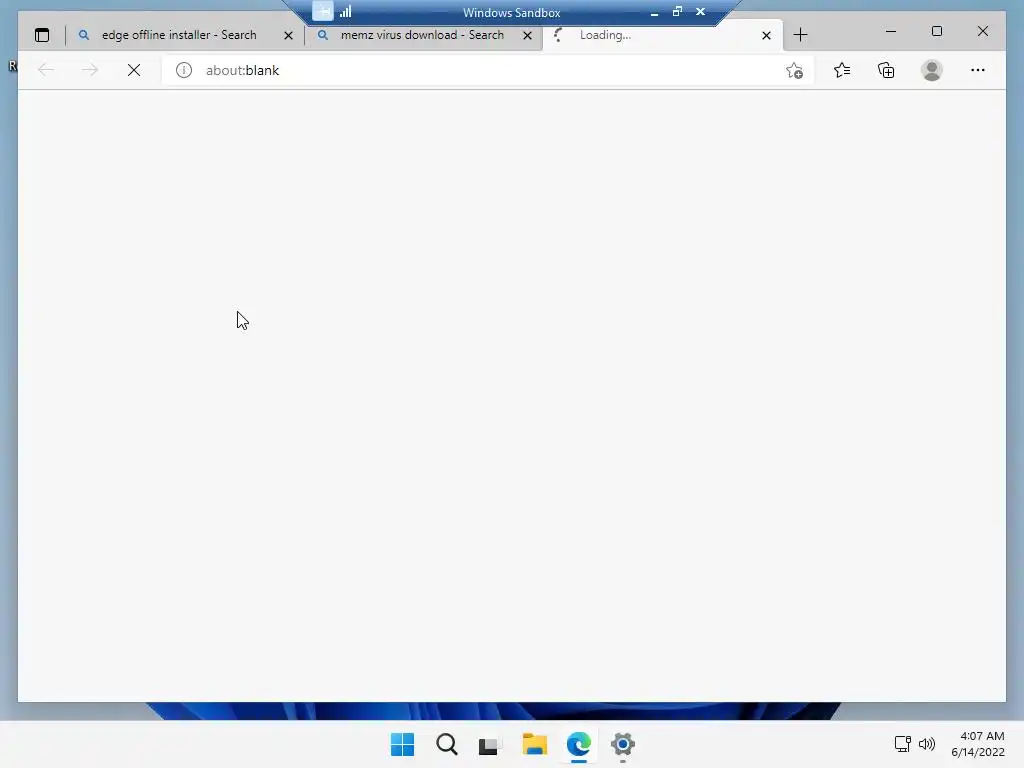Click Microsoft Edge taskbar icon
Image resolution: width=1024 pixels, height=768 pixels.
[579, 744]
